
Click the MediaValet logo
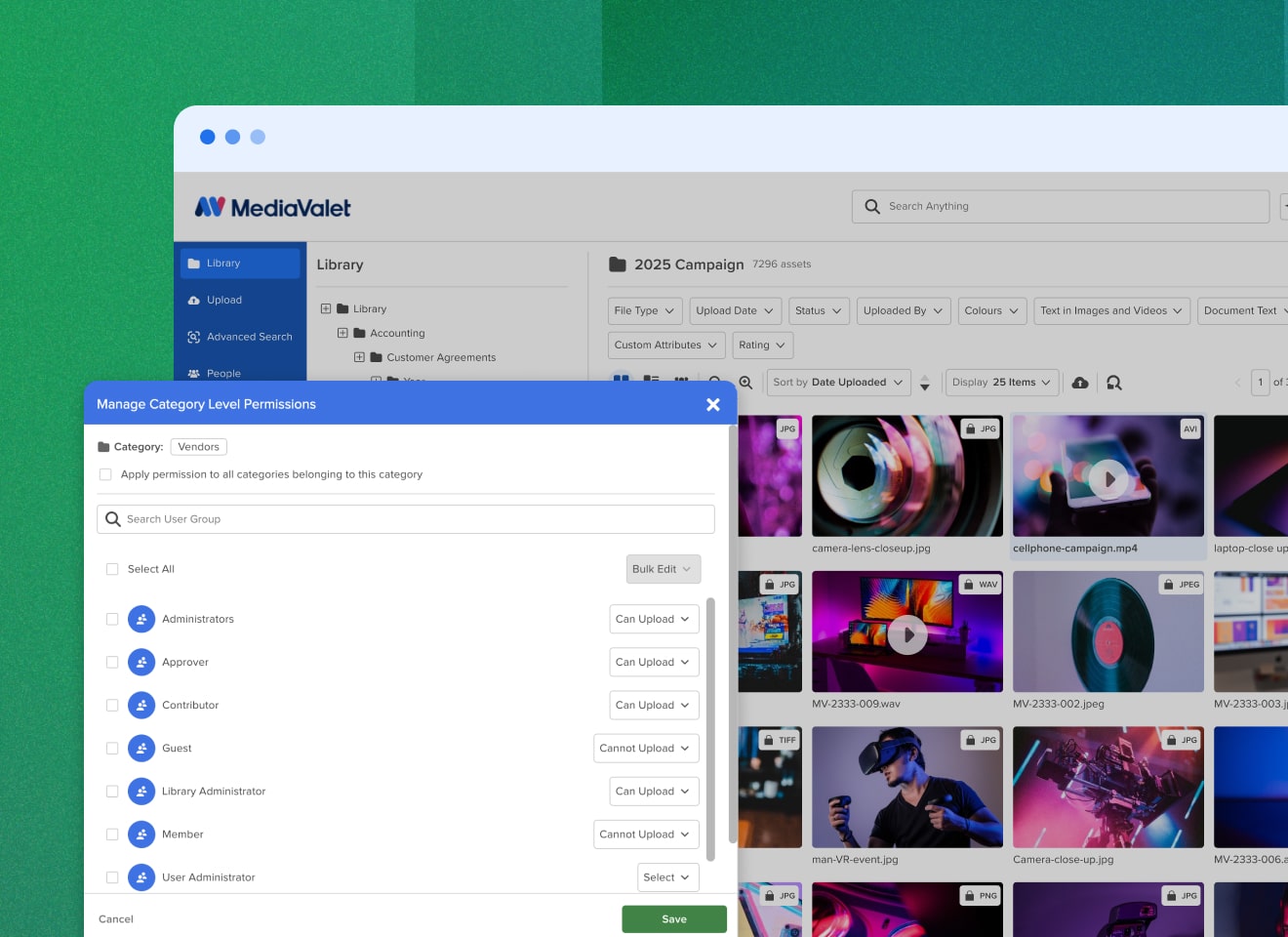tap(272, 207)
